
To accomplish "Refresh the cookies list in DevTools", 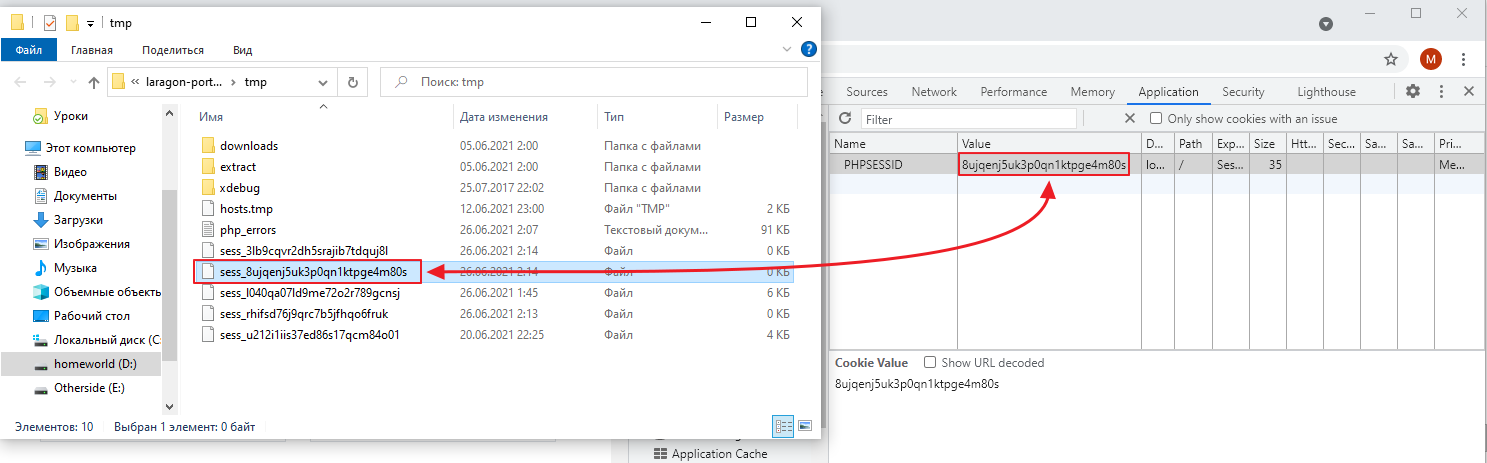I will point(844,119).
